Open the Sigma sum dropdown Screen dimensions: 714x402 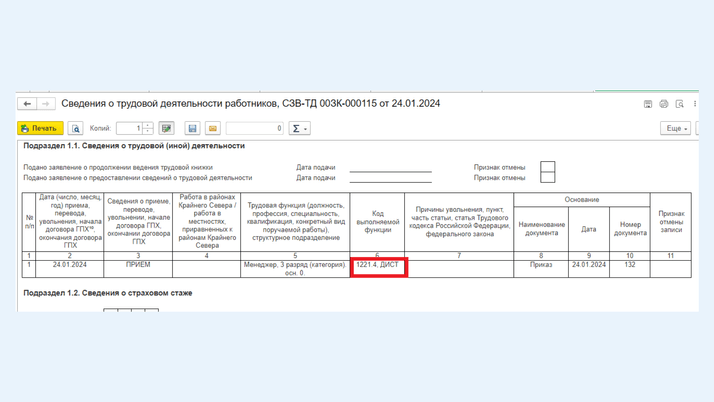tap(299, 128)
